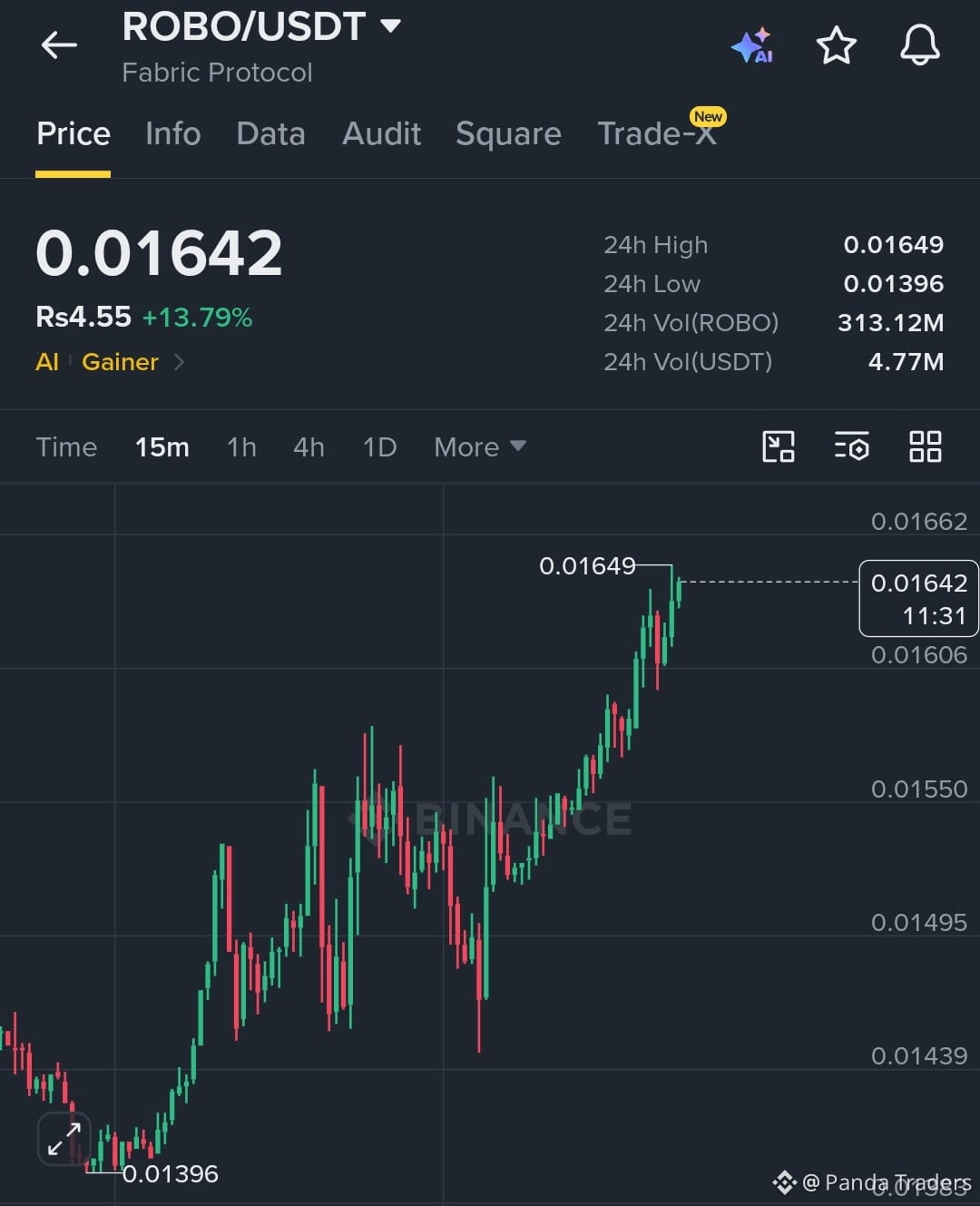Select the 4h timeframe
The width and height of the screenshot is (980, 1206).
(309, 446)
